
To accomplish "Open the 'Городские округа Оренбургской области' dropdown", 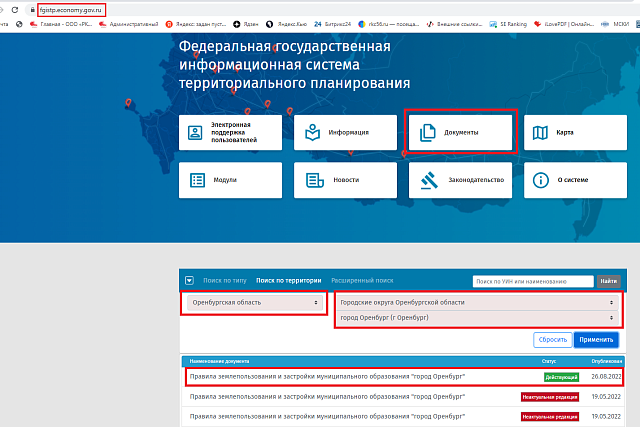I will (x=477, y=302).
